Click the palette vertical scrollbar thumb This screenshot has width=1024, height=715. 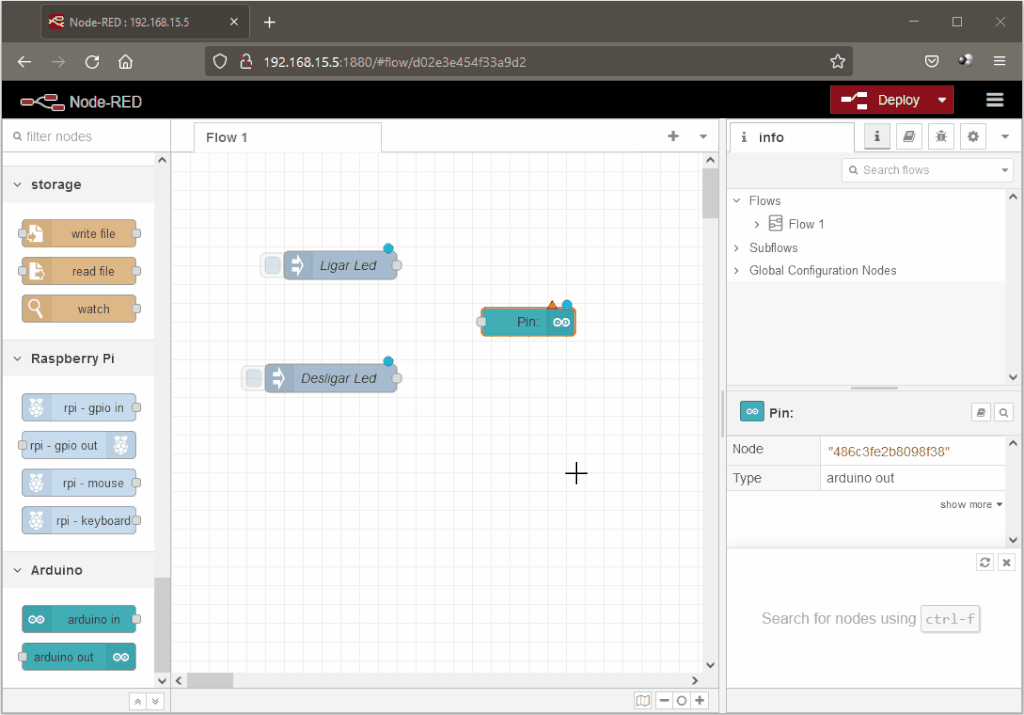pos(161,625)
